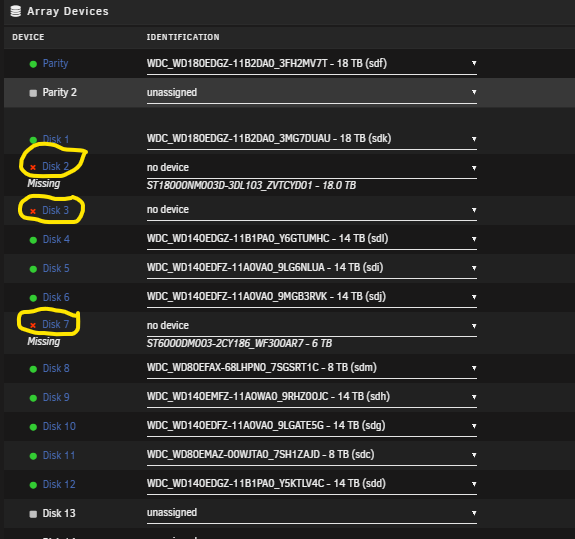Open the Disk 7 link
This screenshot has width=575, height=539.
pos(56,324)
